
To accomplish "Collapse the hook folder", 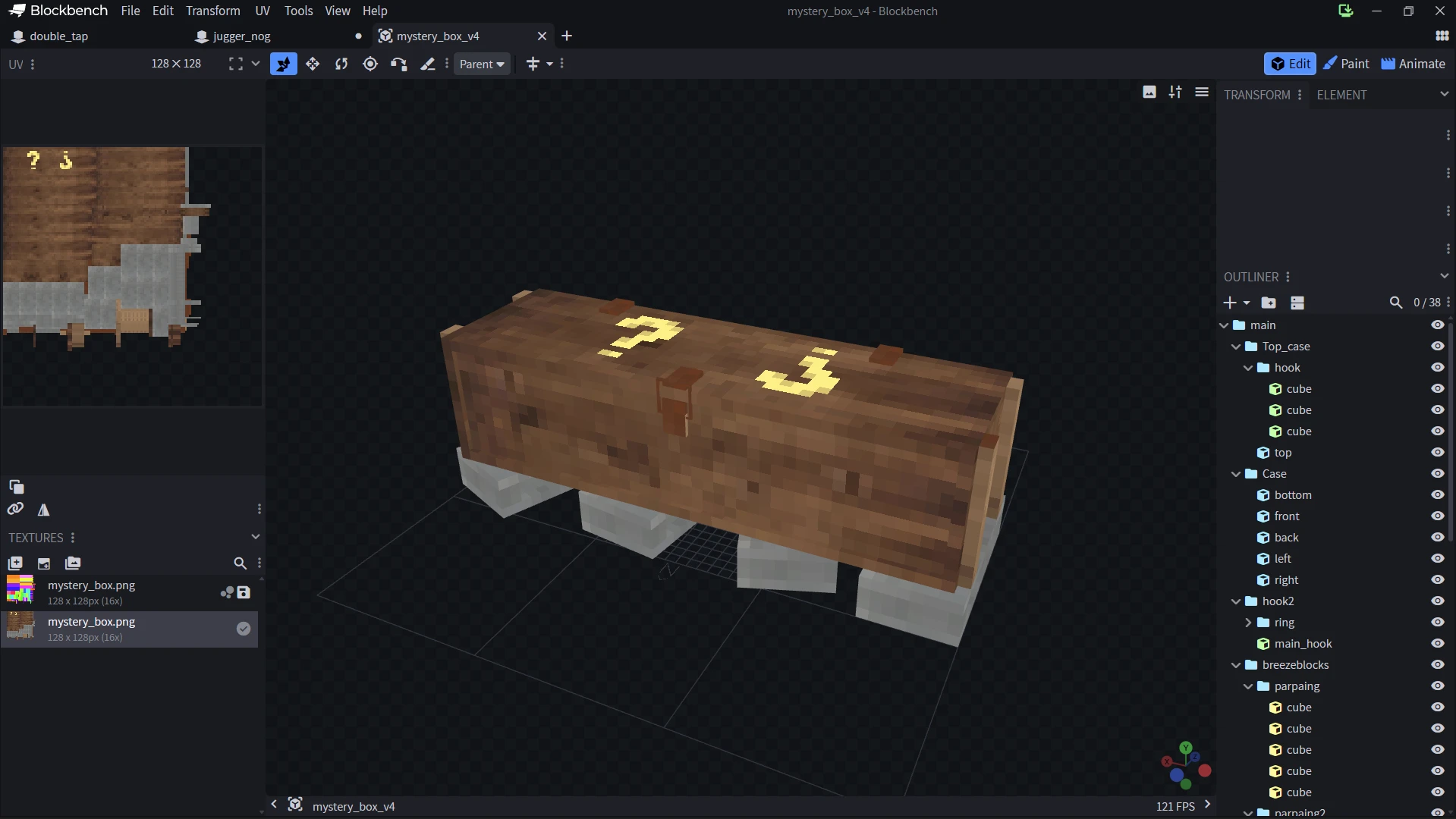I will tap(1248, 368).
